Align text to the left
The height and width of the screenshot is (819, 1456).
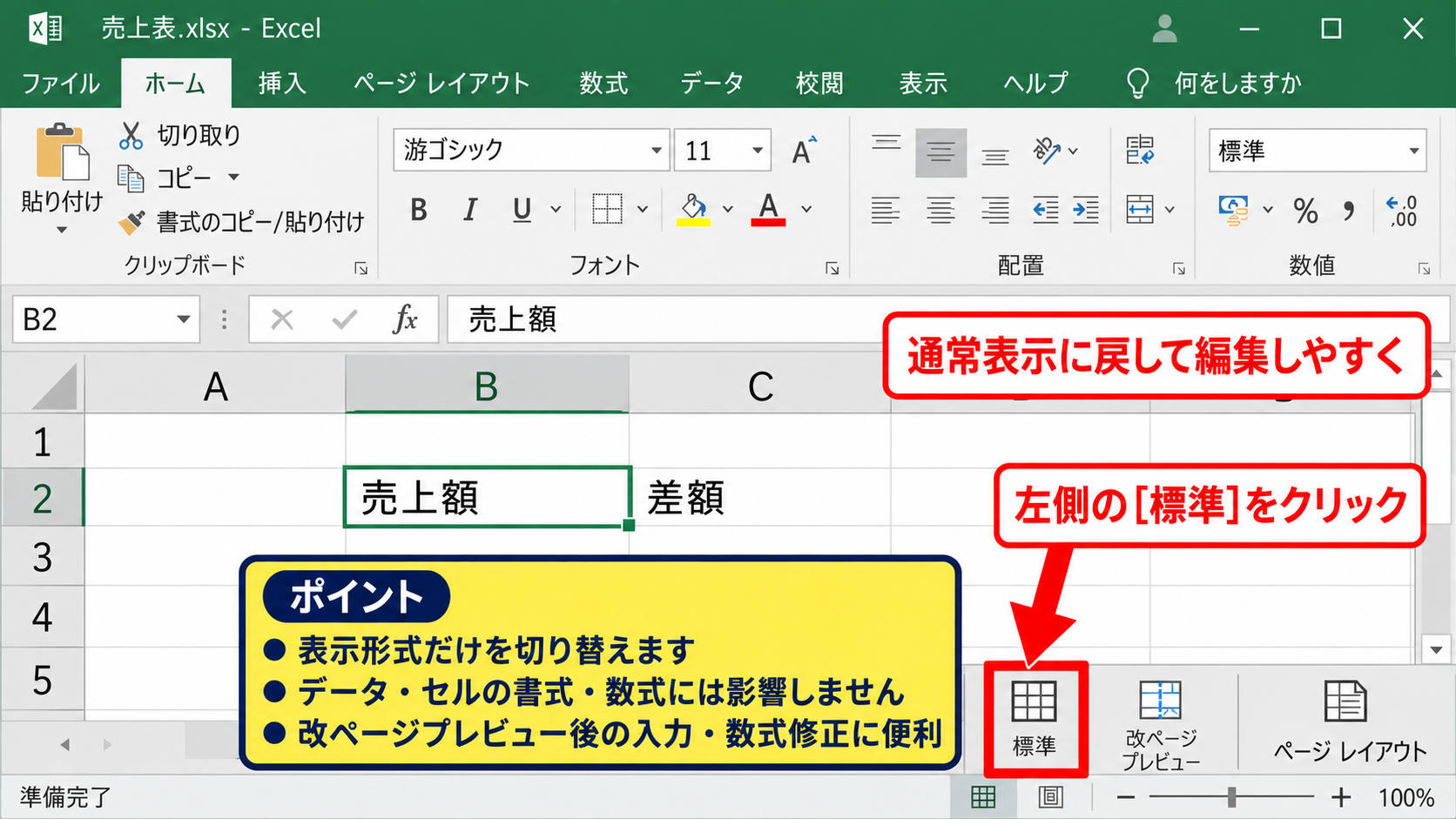[886, 210]
